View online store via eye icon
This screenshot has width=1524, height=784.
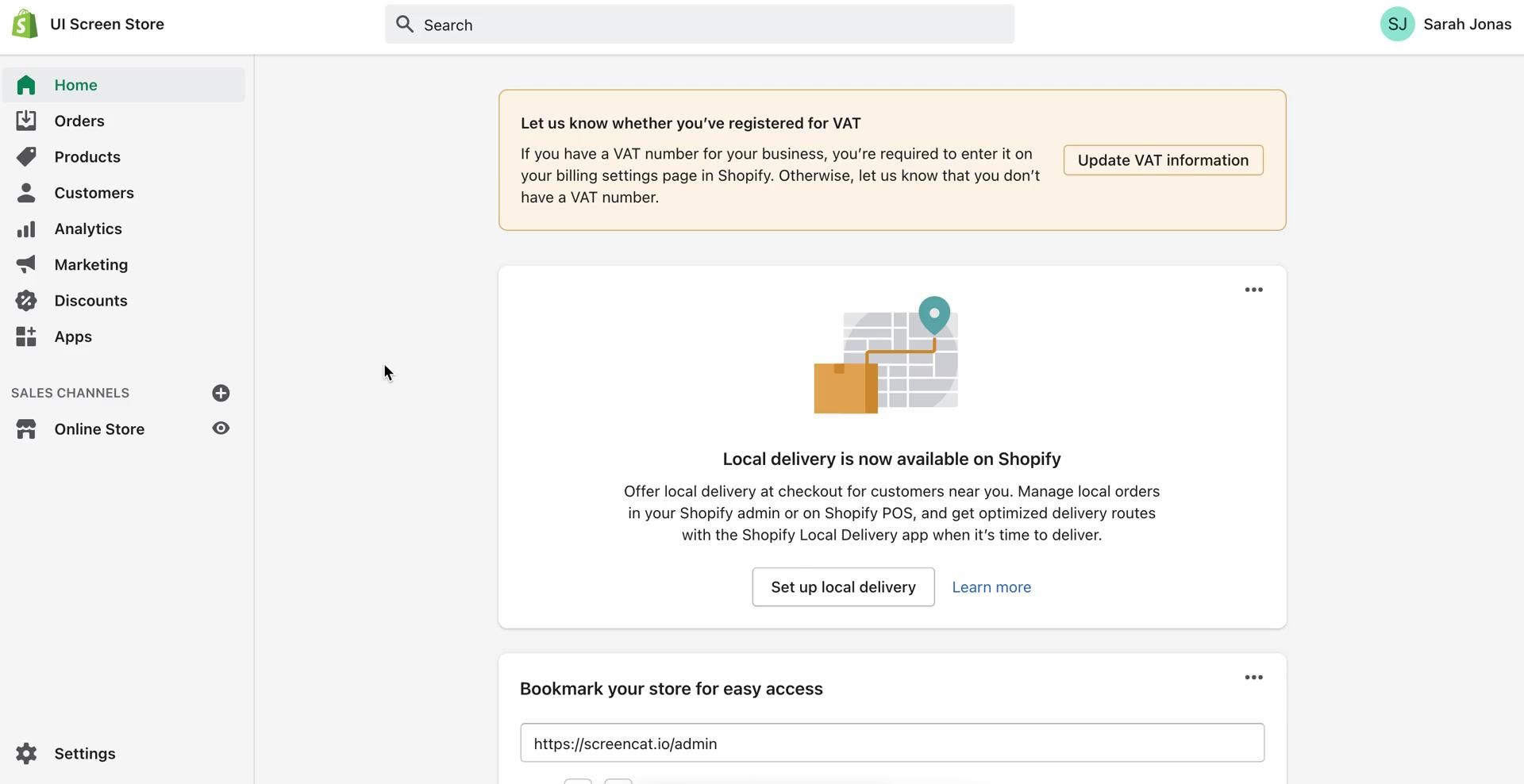(221, 429)
